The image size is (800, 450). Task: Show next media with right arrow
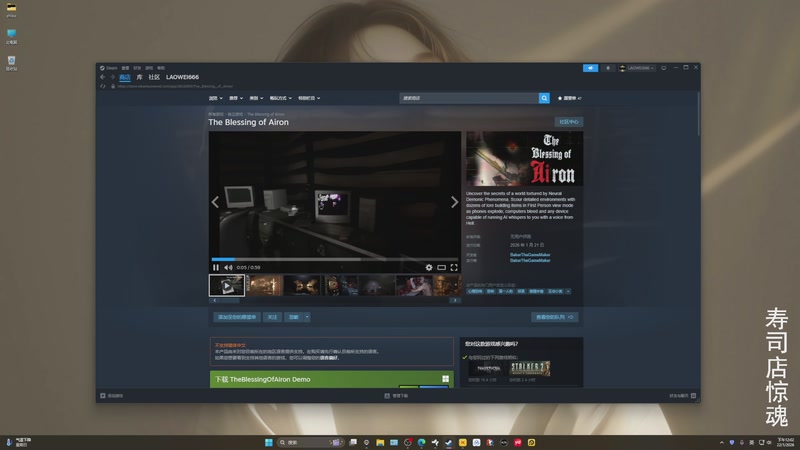point(454,202)
